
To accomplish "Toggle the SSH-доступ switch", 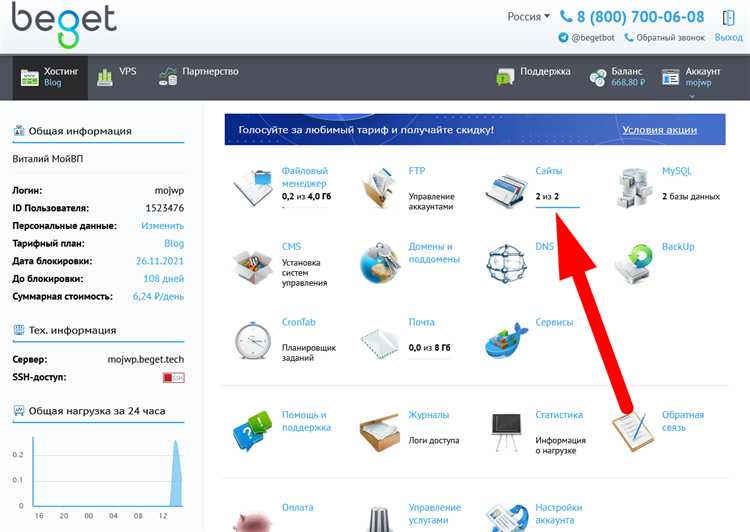I will (173, 377).
